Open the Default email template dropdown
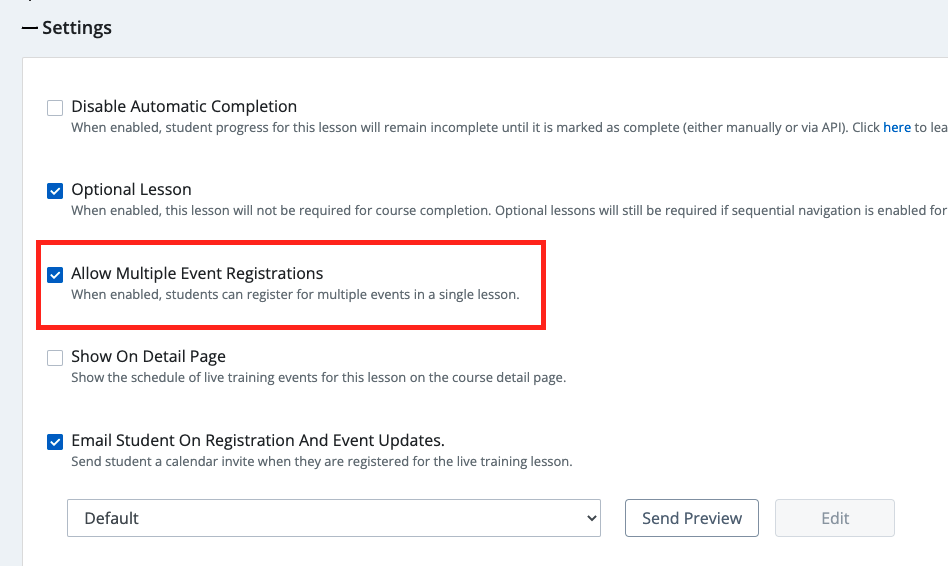Screen dimensions: 948x566 tap(333, 518)
